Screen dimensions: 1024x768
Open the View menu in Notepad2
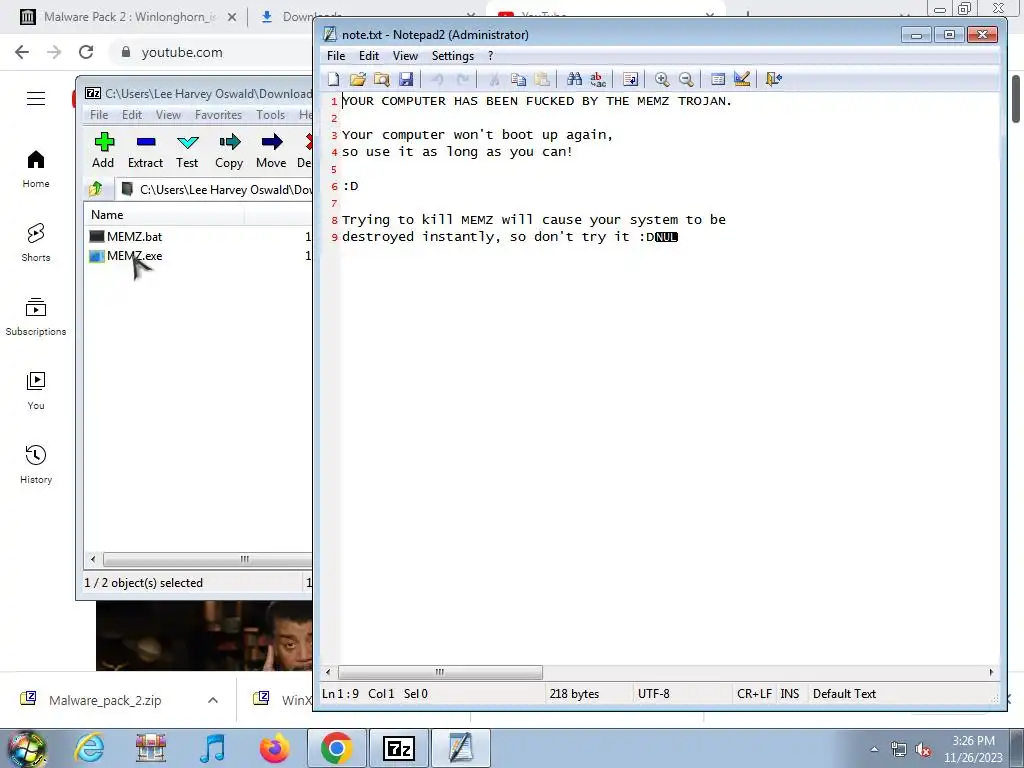[x=405, y=56]
